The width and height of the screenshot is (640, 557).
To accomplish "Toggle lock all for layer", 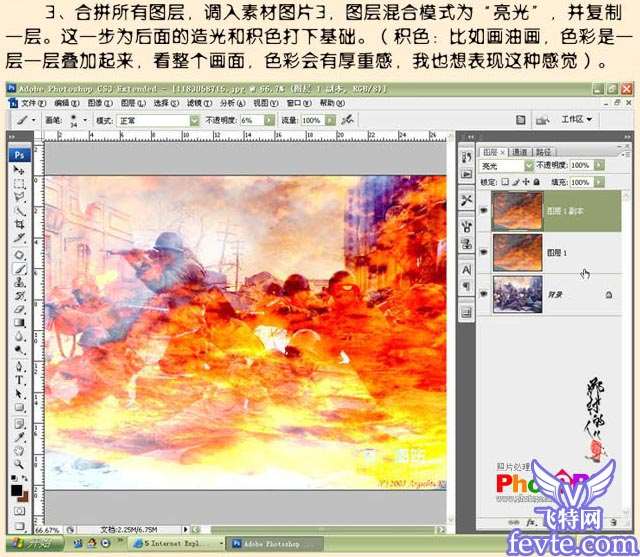I will tap(536, 182).
